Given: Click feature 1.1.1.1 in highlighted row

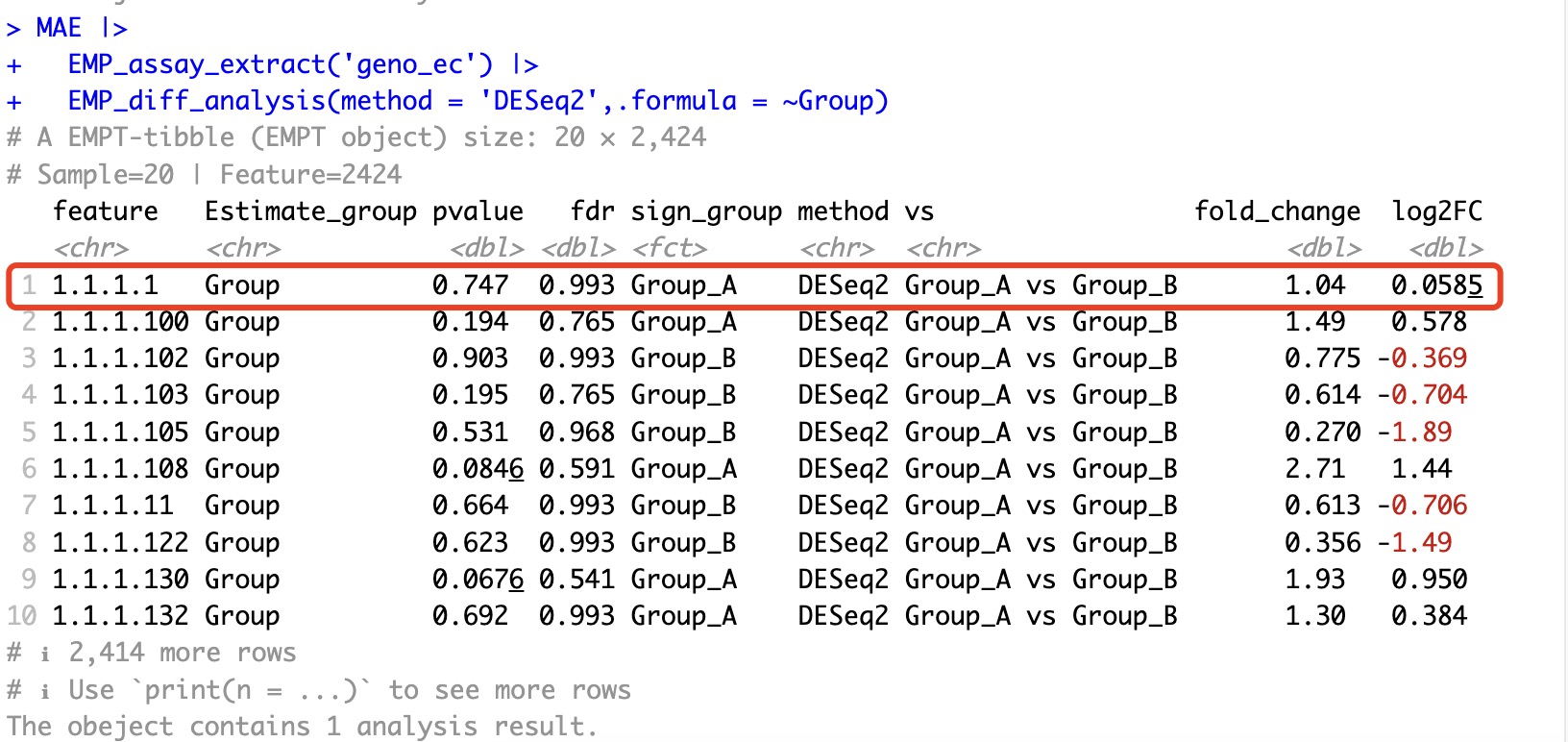Looking at the screenshot, I should [105, 285].
